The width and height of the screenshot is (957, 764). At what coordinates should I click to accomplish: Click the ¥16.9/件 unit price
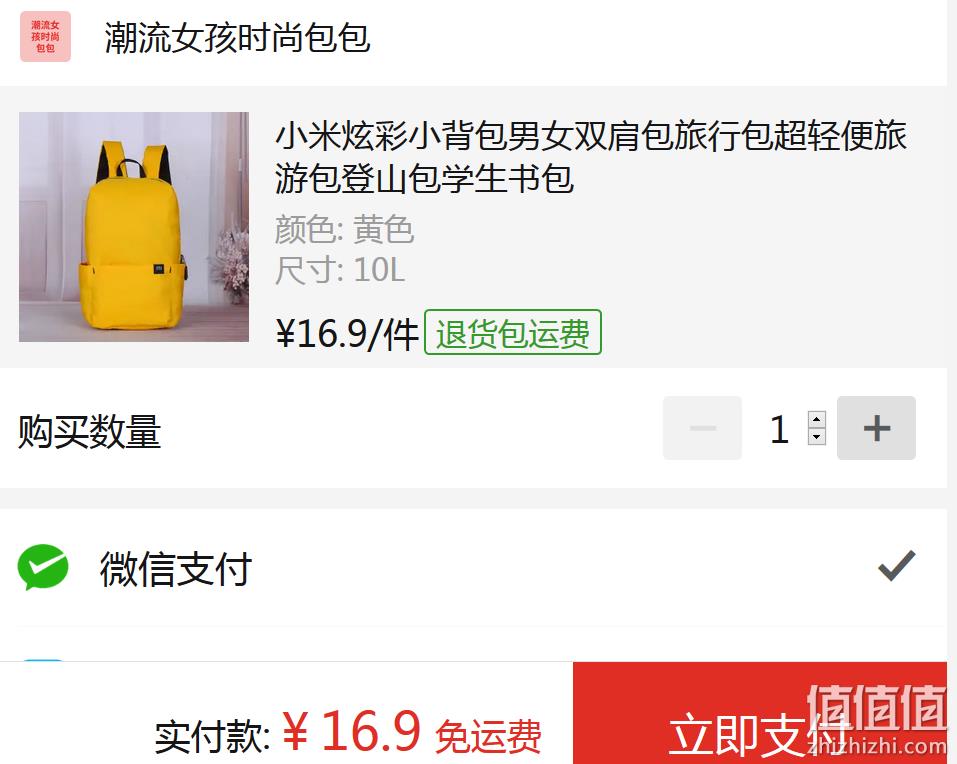click(x=347, y=333)
